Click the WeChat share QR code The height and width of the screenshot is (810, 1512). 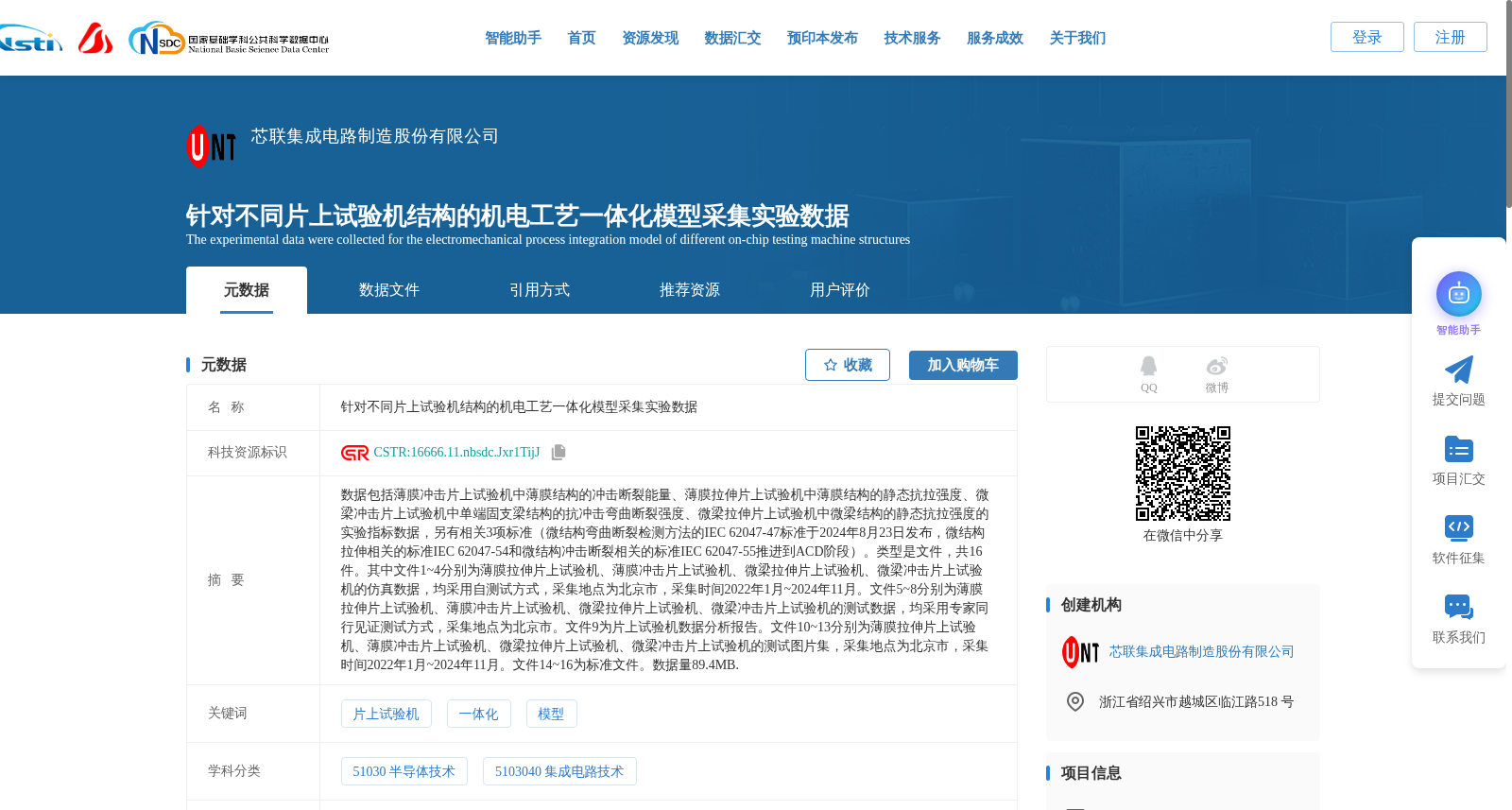point(1183,474)
